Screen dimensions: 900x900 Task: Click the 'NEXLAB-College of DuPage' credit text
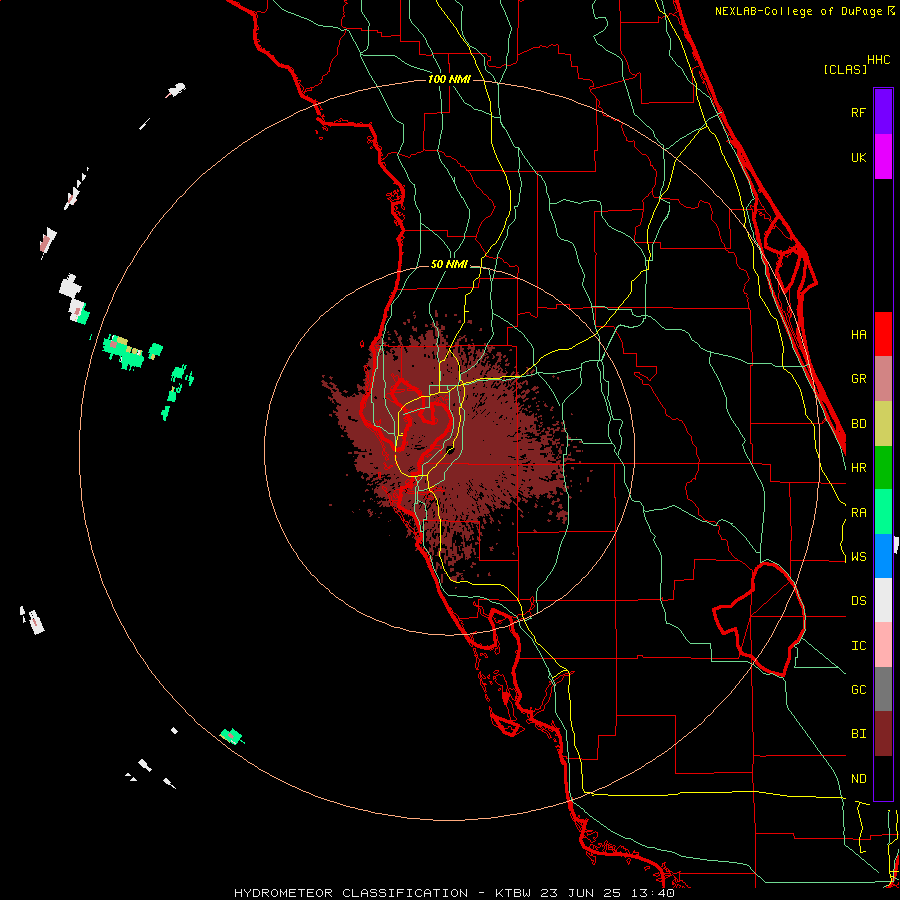(798, 11)
